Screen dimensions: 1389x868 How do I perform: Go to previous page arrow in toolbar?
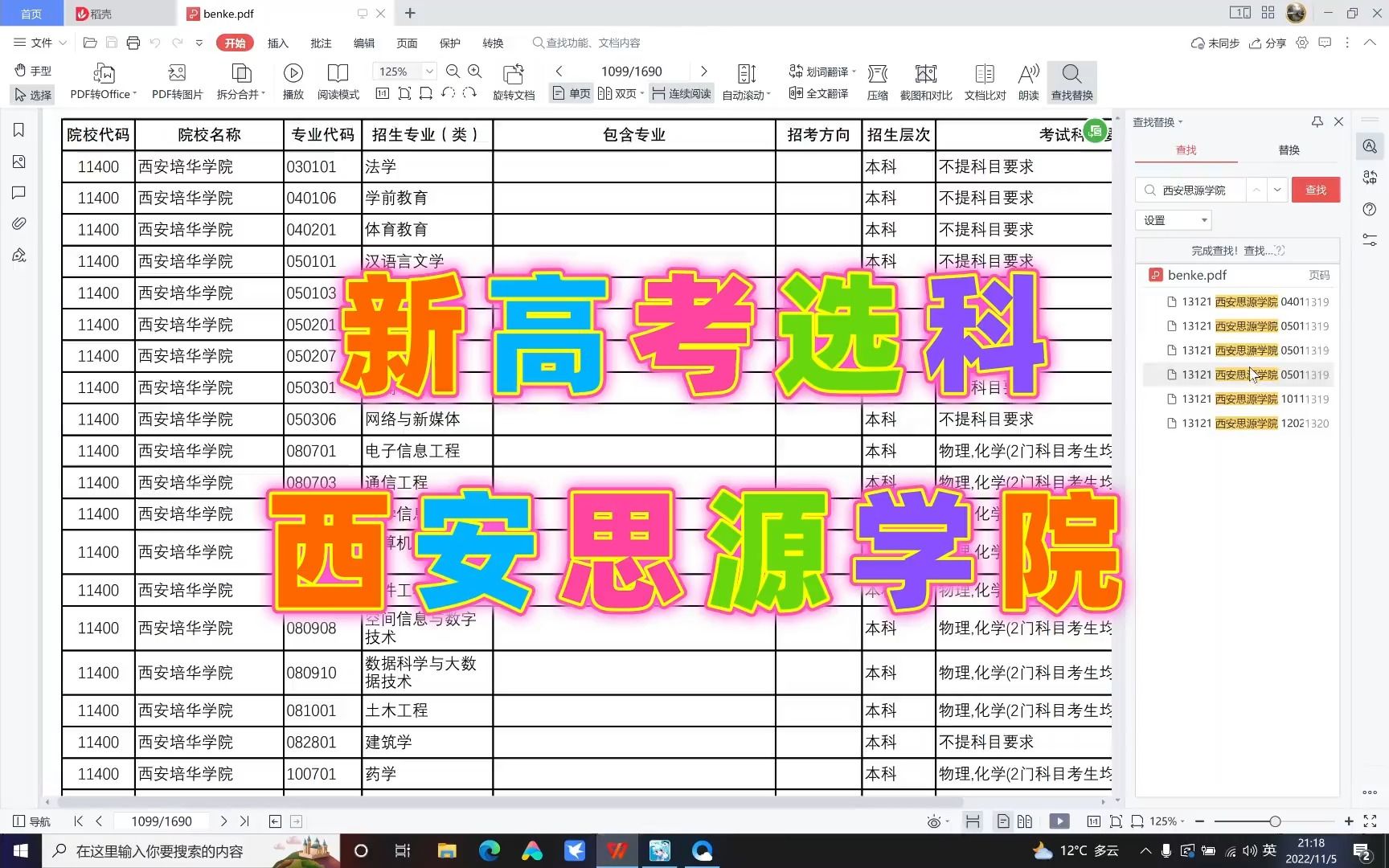pyautogui.click(x=559, y=72)
